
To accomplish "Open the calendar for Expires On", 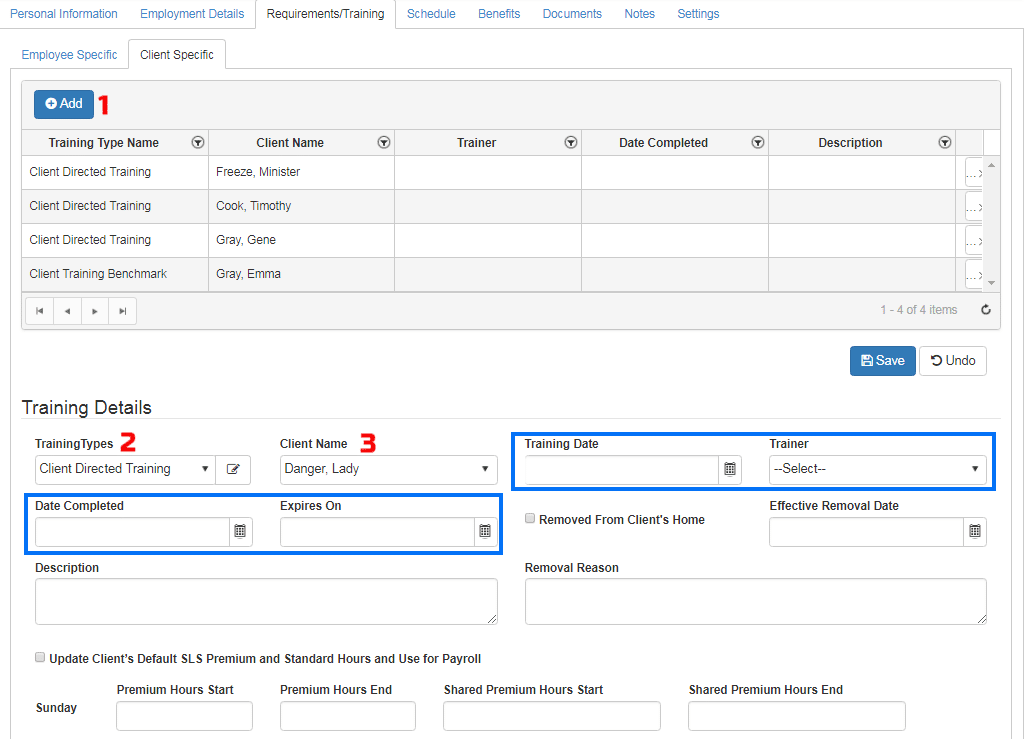I will 485,531.
